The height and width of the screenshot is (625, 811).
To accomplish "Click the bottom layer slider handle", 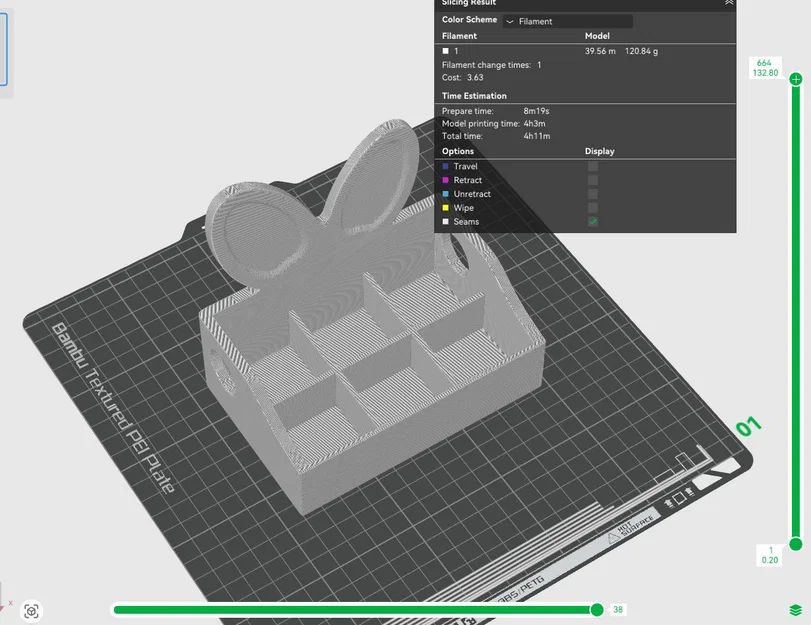I will 796,544.
